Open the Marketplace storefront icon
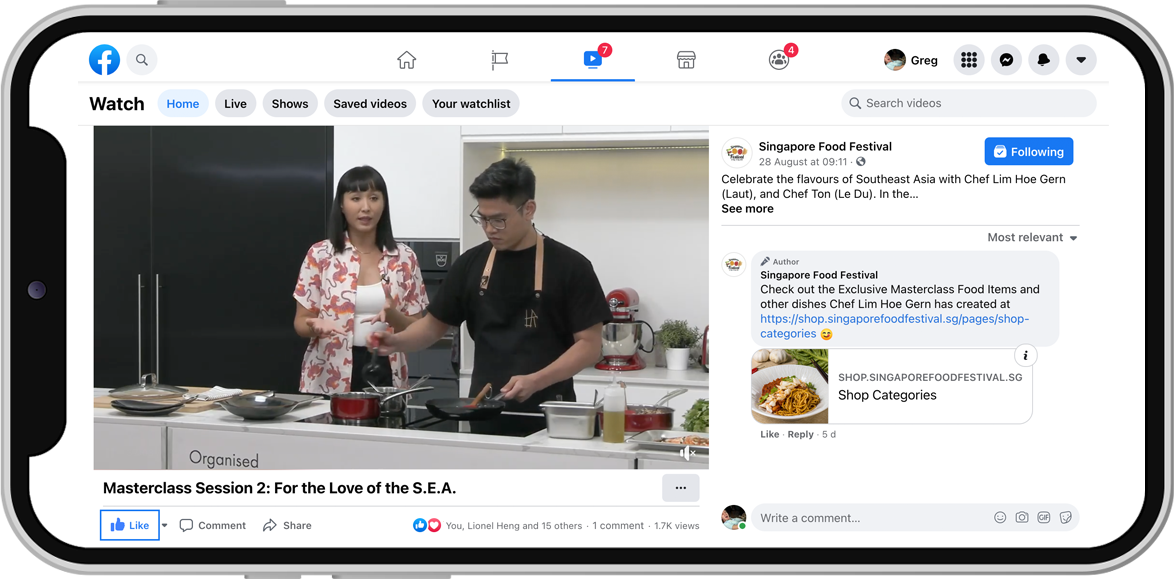 tap(686, 60)
